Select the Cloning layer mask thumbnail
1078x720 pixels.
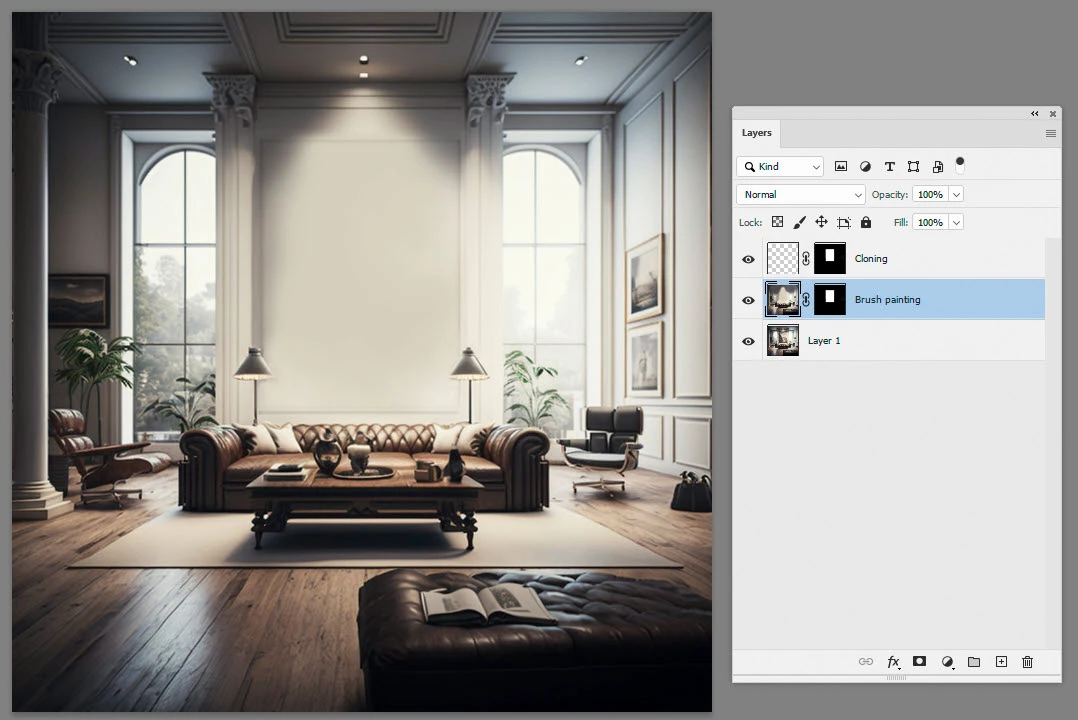pyautogui.click(x=830, y=259)
